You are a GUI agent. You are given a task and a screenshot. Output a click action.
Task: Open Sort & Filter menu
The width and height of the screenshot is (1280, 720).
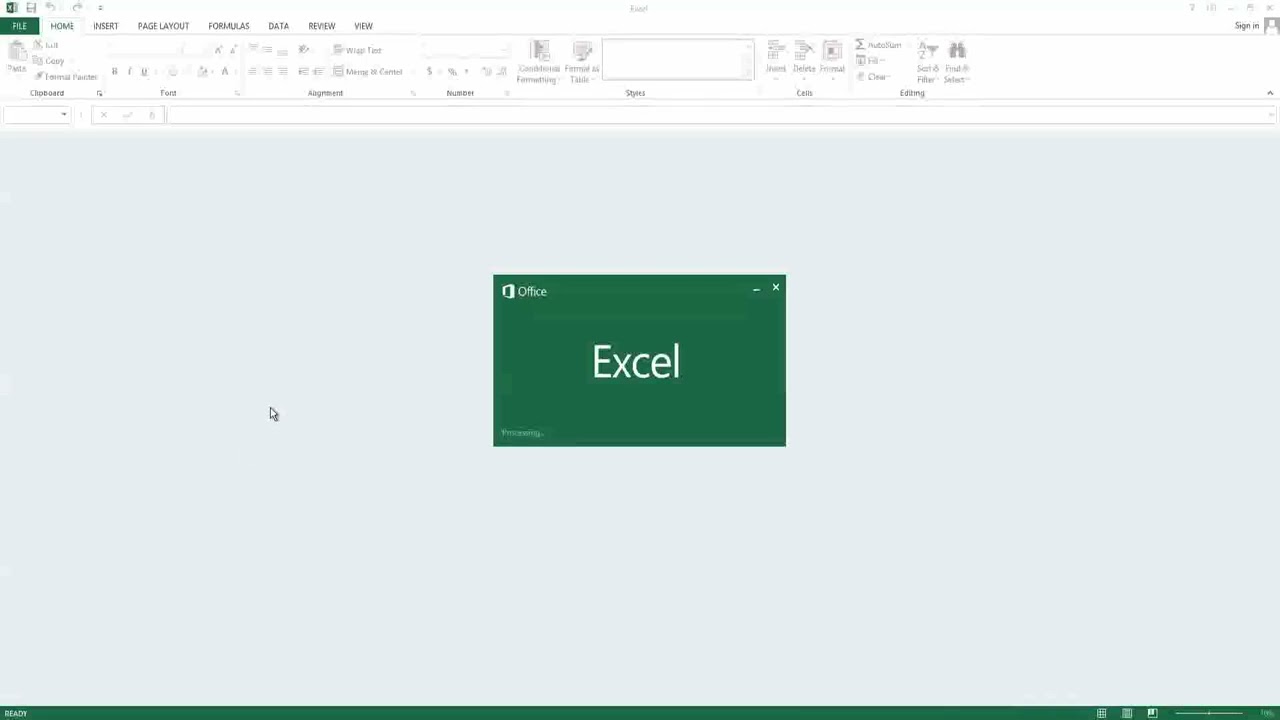point(928,62)
